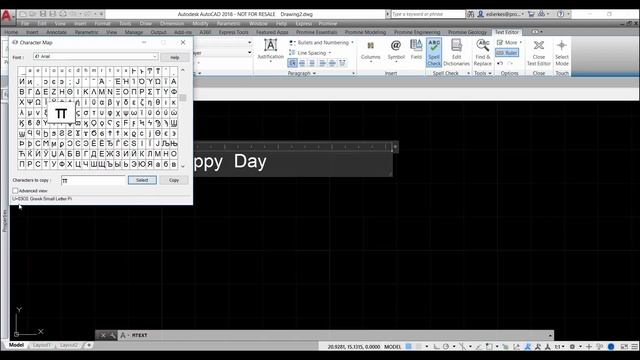Image resolution: width=640 pixels, height=360 pixels.
Task: Close the command line with X
Action: (103, 336)
